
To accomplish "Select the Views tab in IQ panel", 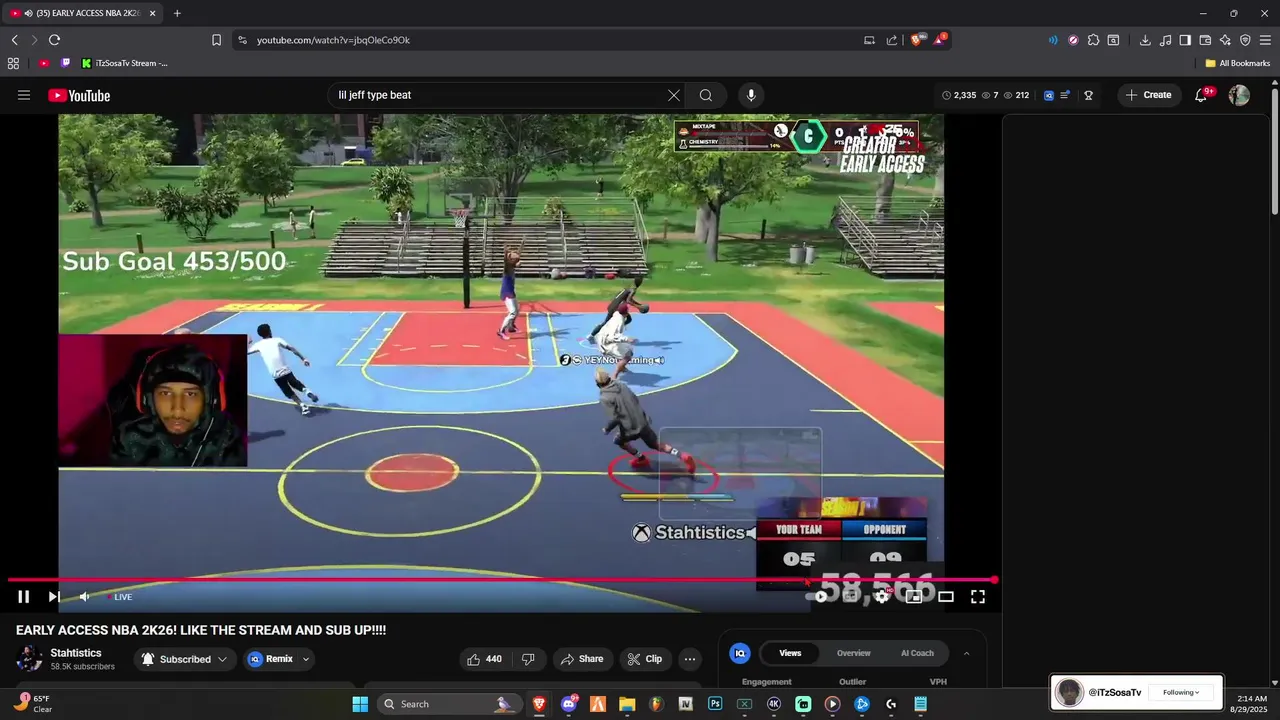I will coord(790,653).
